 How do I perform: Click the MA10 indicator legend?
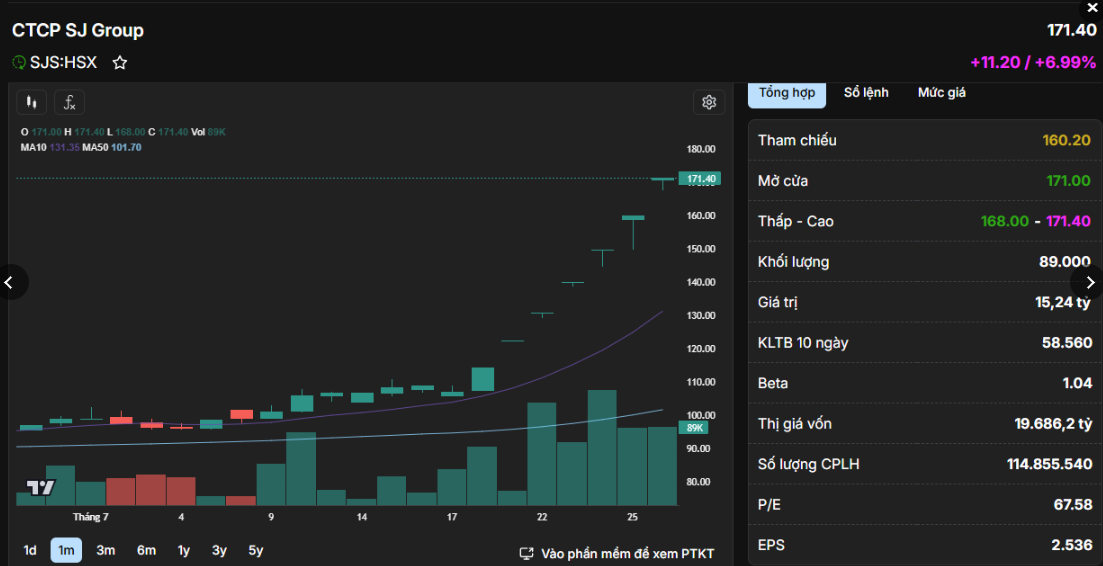point(50,148)
